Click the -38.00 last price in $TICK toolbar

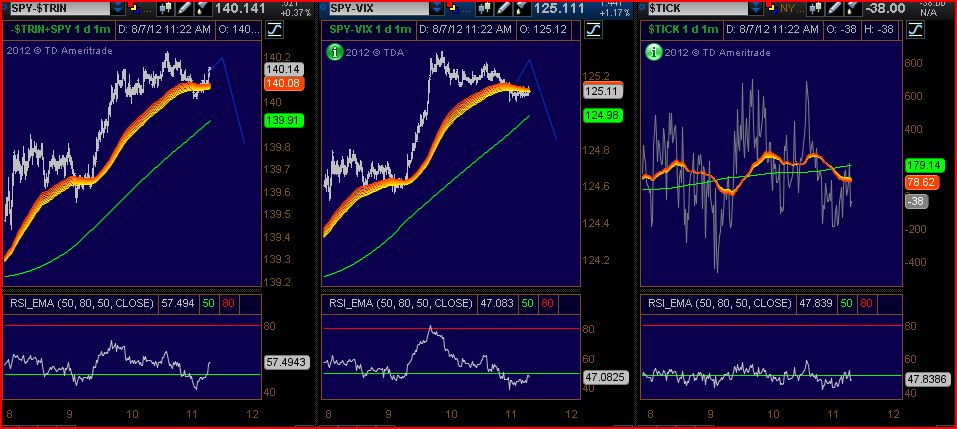click(885, 9)
